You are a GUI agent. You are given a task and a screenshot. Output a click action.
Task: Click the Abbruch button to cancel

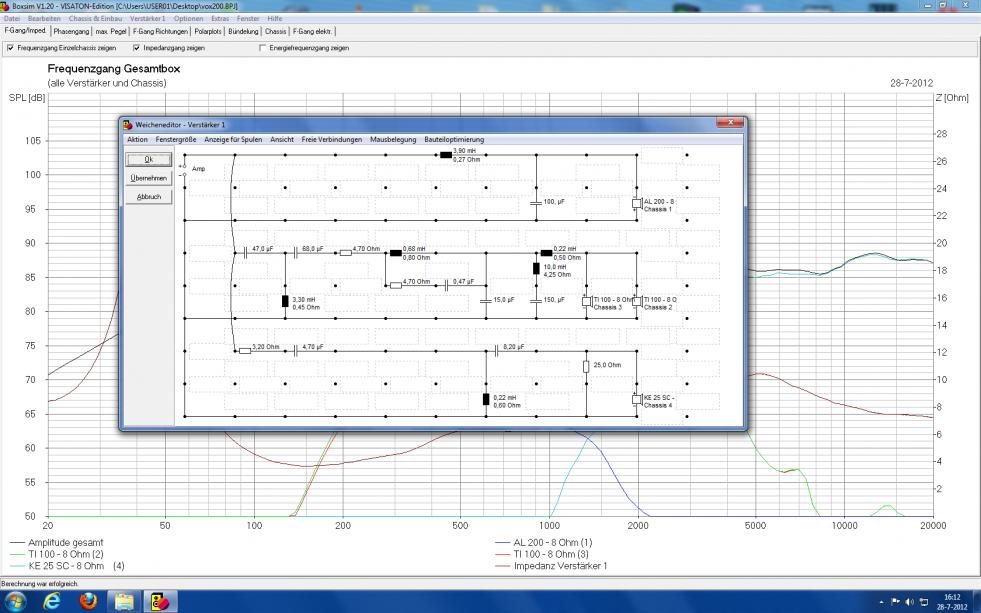click(148, 197)
